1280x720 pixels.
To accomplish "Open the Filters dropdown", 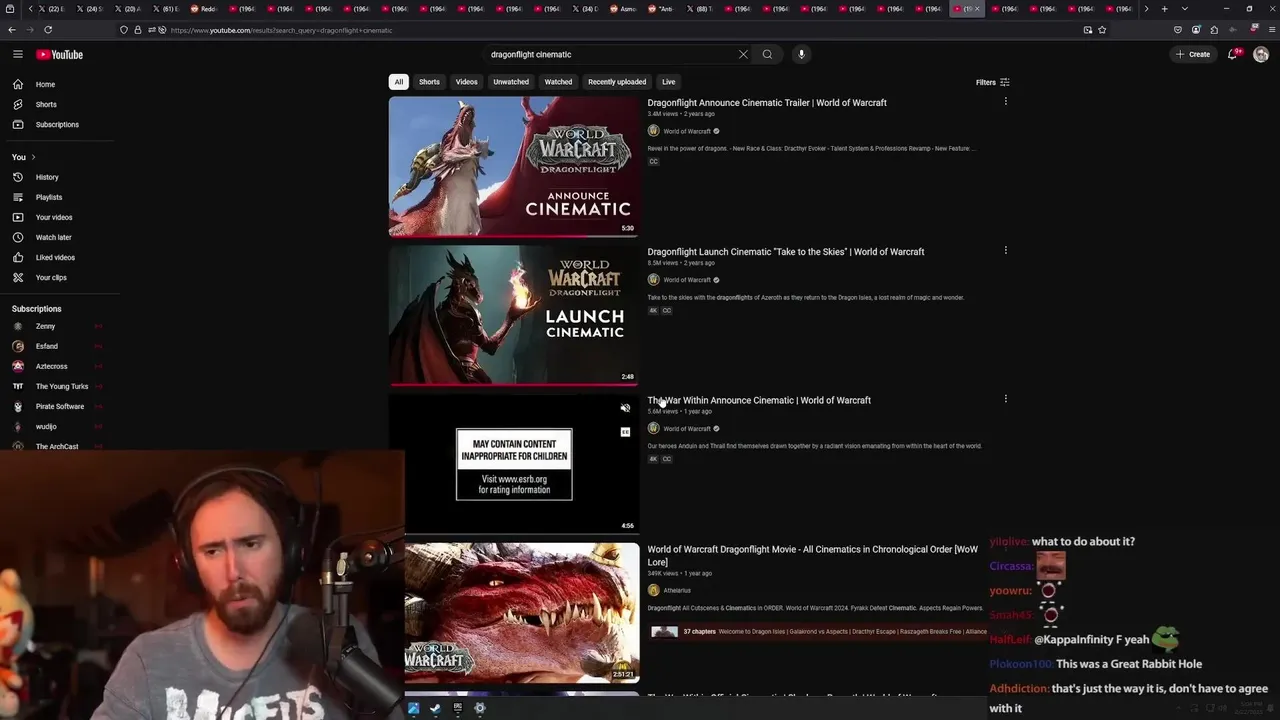I will pos(992,82).
